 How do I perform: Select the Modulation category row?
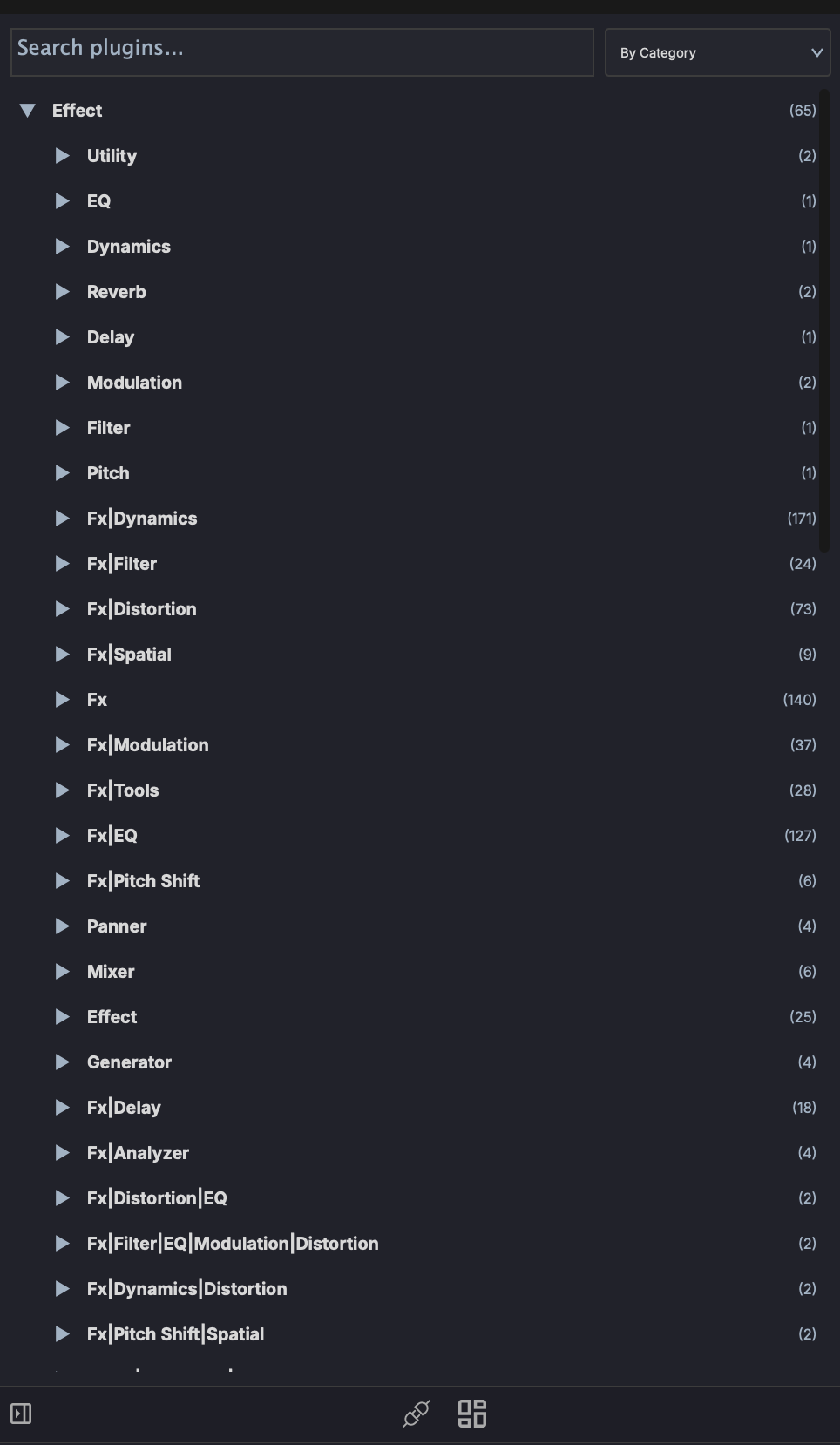tap(134, 383)
